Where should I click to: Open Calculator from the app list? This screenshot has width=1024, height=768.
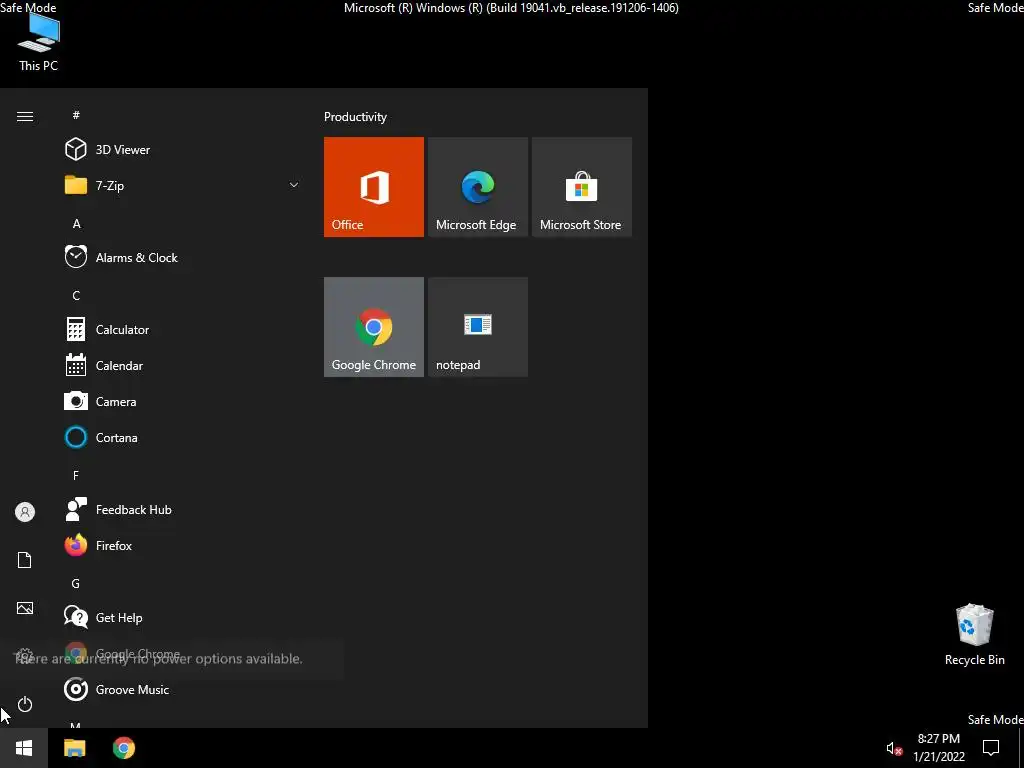point(182,329)
